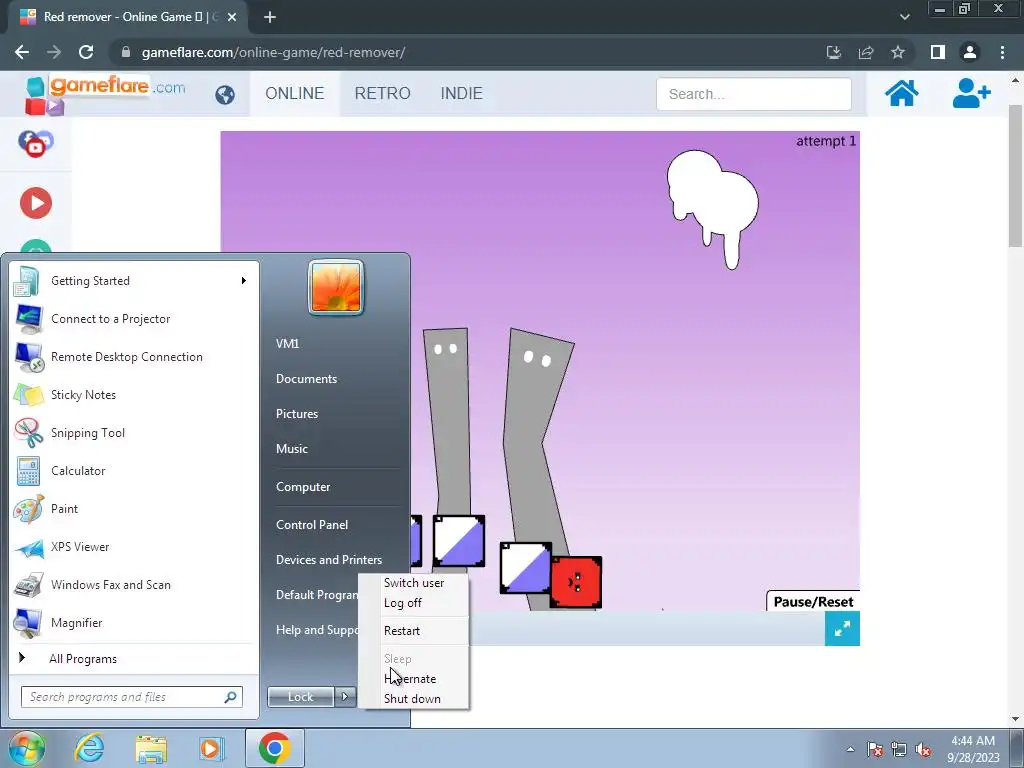
Task: Open File Explorer from taskbar
Action: click(x=151, y=748)
